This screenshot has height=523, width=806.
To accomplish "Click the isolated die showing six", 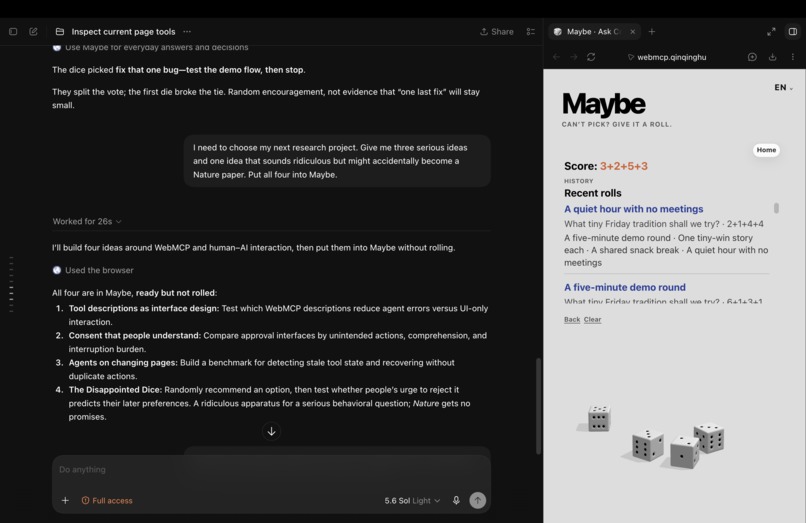I will pos(599,418).
